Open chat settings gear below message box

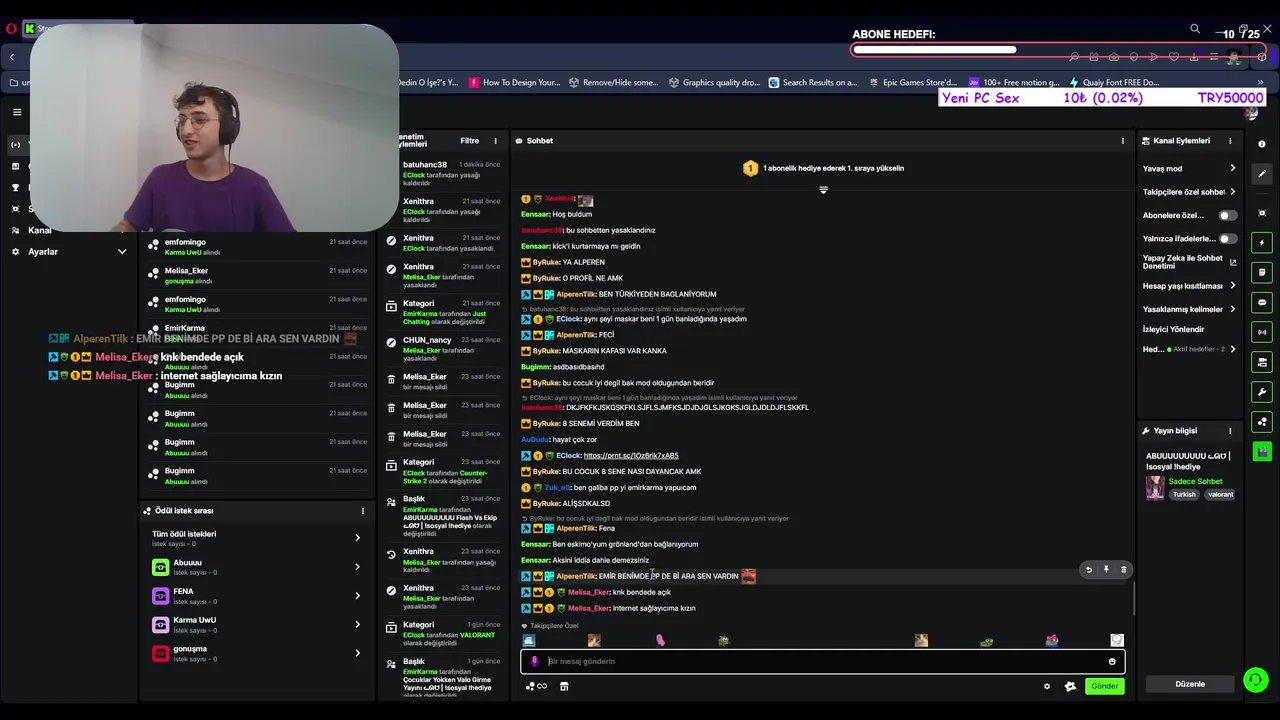(x=1047, y=686)
